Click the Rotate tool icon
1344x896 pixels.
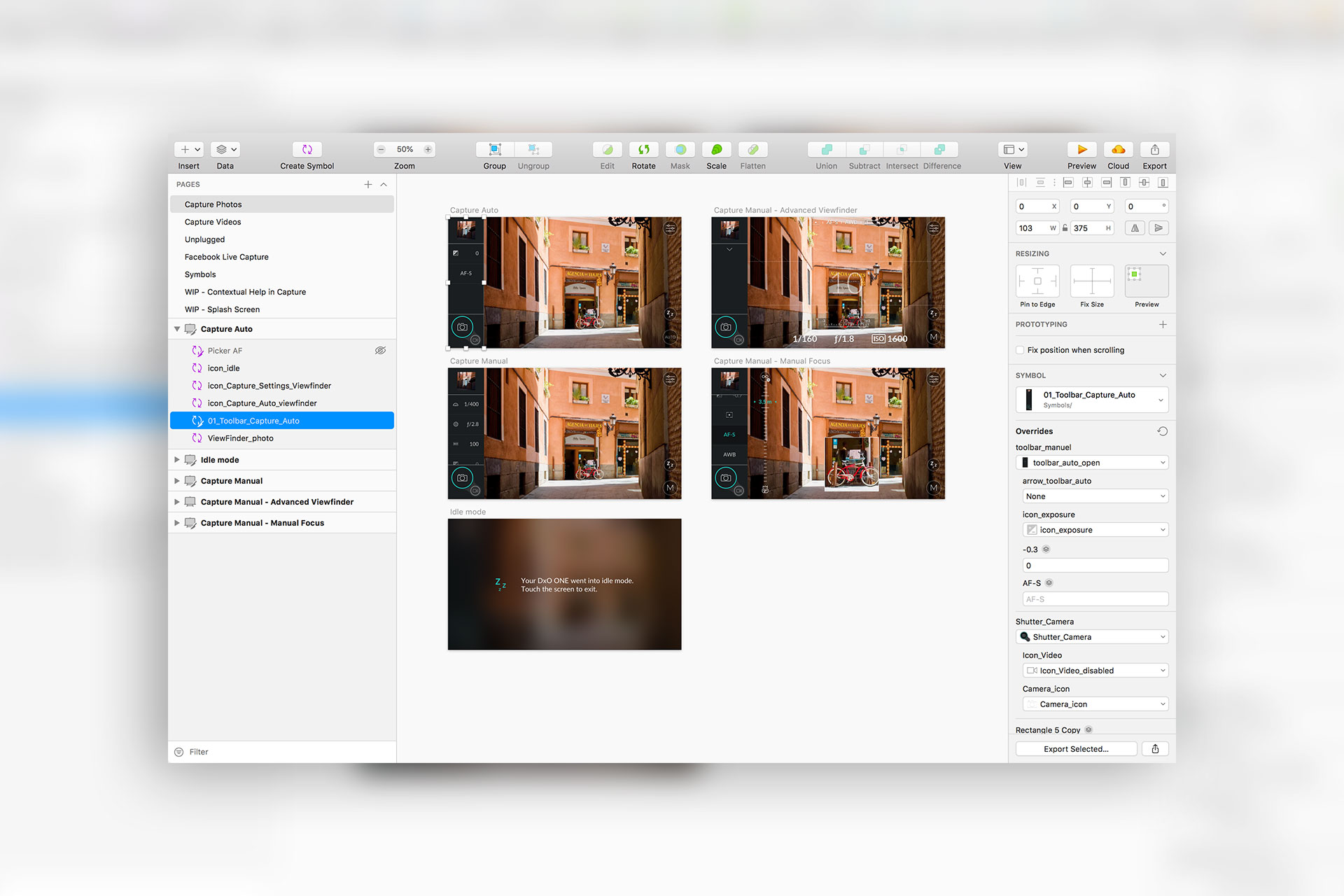click(x=643, y=149)
